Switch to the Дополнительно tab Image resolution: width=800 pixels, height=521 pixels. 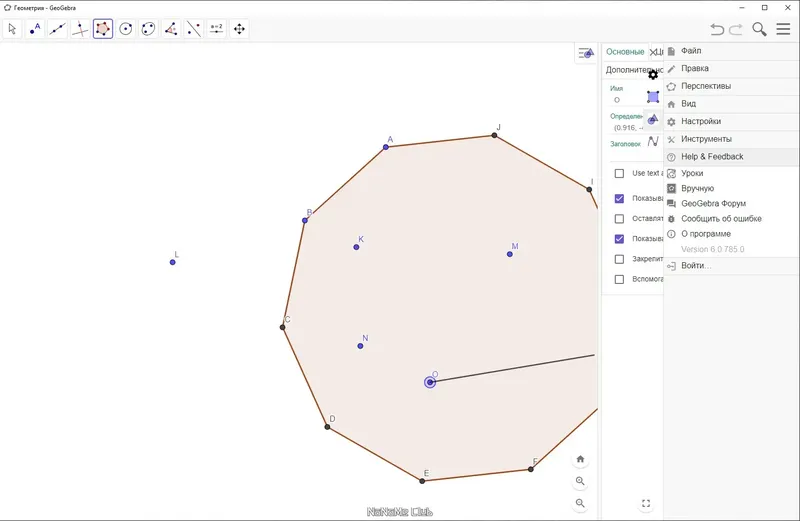[634, 70]
